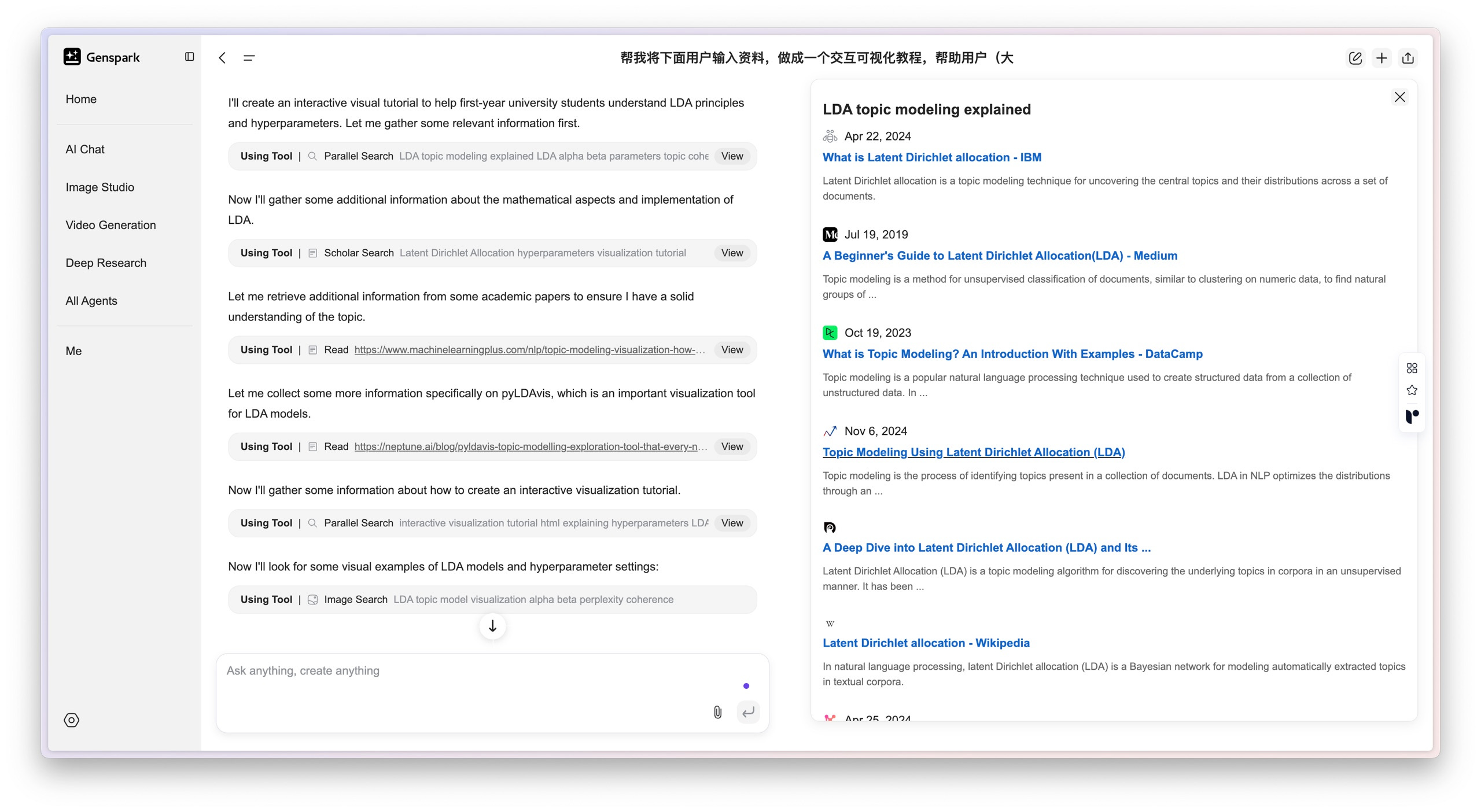Select Image Studio menu item

[100, 187]
